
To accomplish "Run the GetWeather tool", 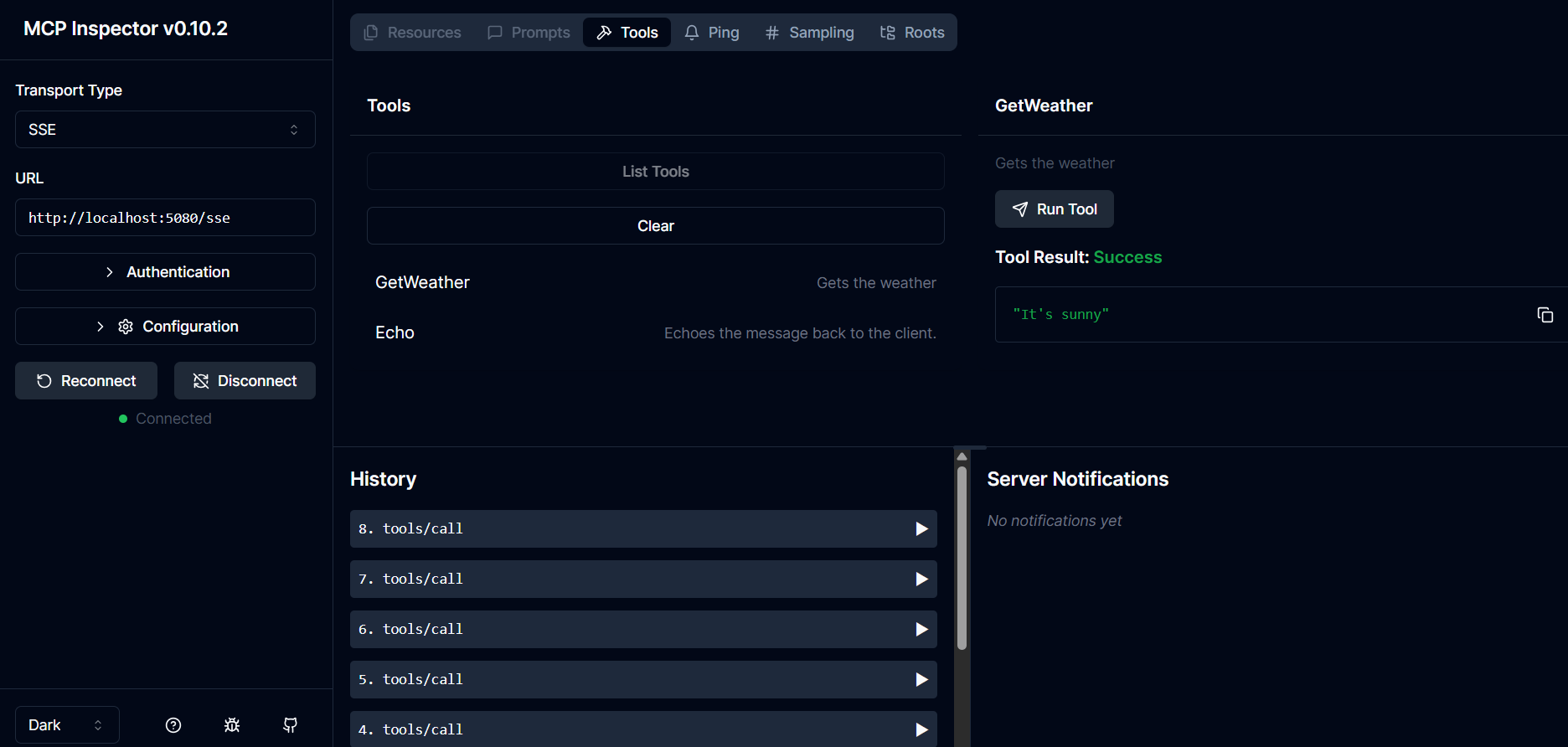I will (x=1055, y=209).
